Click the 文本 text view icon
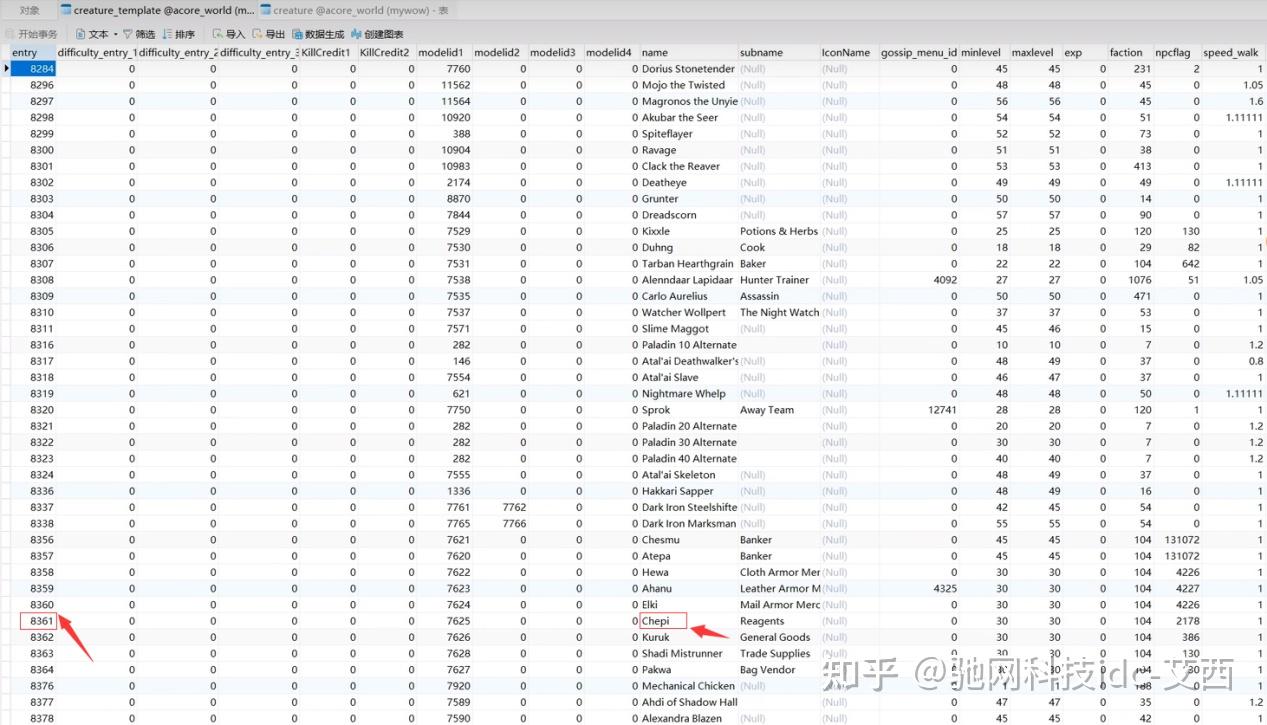The height and width of the screenshot is (725, 1267). click(83, 34)
